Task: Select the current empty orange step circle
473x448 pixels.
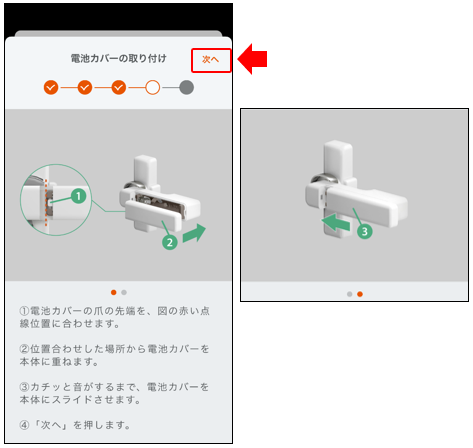Action: point(153,88)
